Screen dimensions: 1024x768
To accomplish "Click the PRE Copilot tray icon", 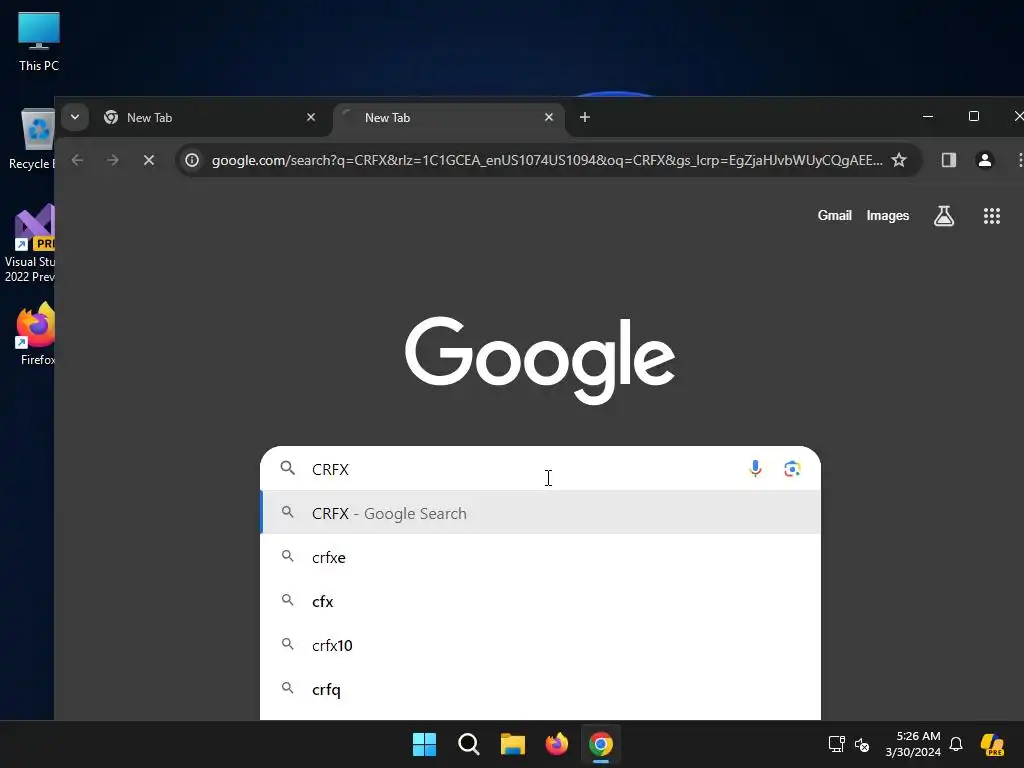I will pos(993,744).
